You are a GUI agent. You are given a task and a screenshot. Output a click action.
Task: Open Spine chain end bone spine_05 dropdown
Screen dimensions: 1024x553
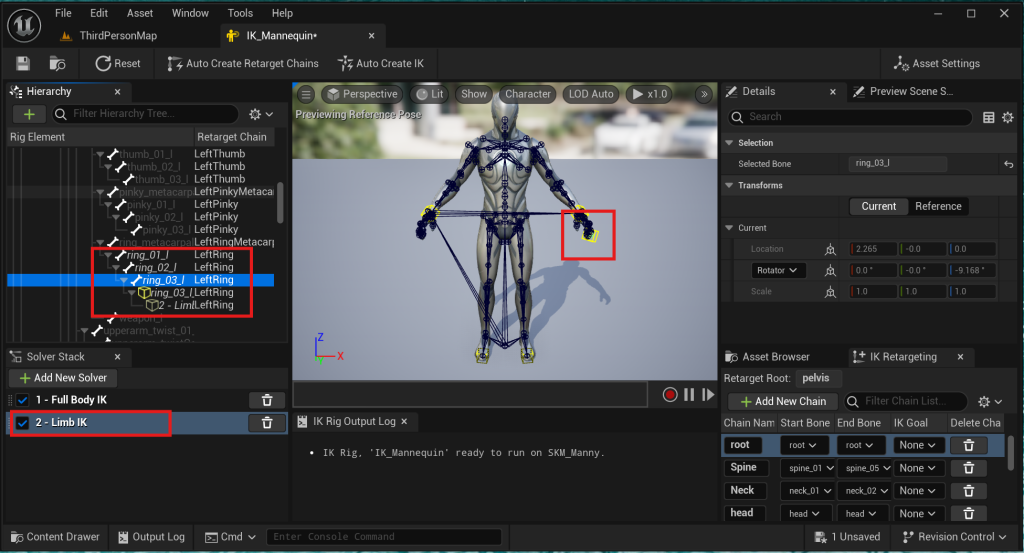(865, 468)
